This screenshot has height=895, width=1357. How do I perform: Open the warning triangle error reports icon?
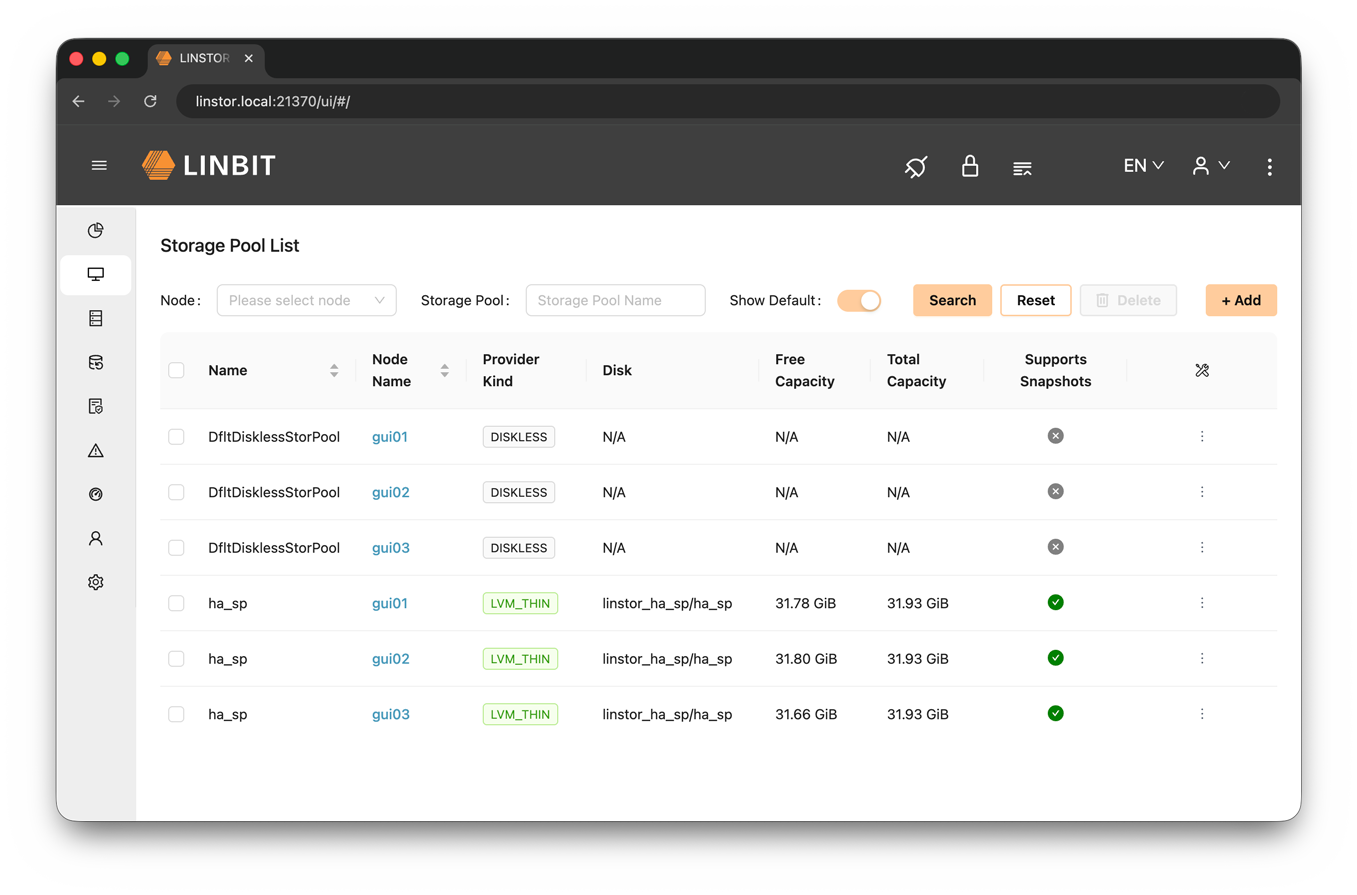coord(96,451)
